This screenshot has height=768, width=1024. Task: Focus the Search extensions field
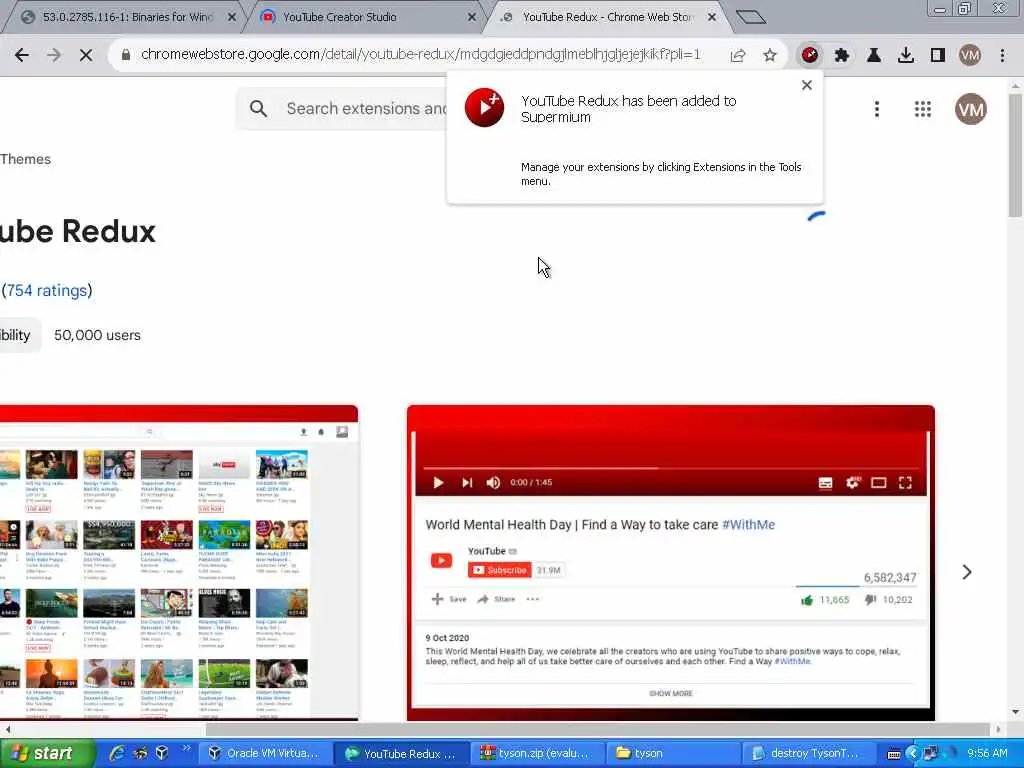click(x=366, y=108)
